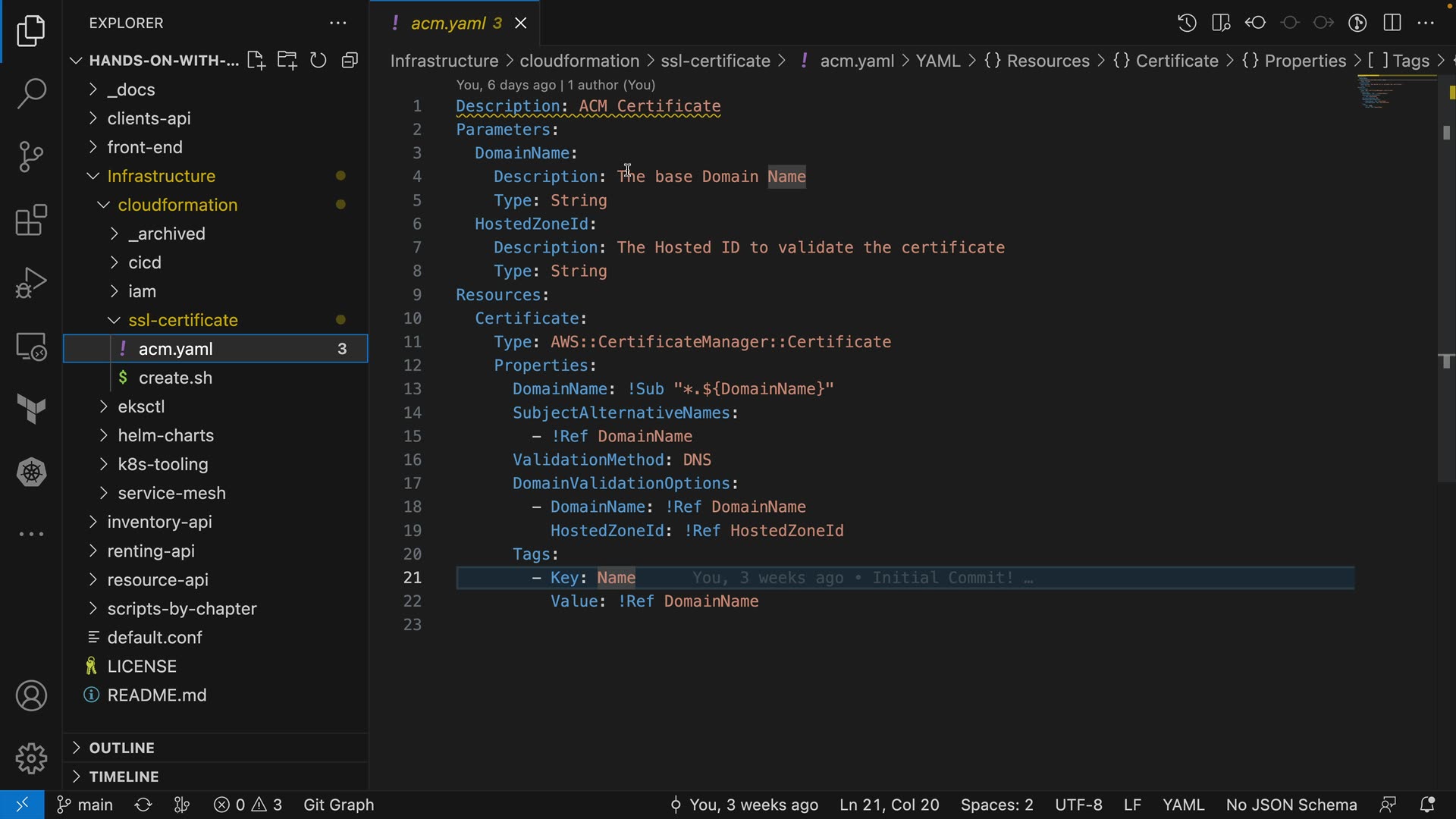Open the Search view in activity bar
This screenshot has width=1456, height=819.
[31, 94]
